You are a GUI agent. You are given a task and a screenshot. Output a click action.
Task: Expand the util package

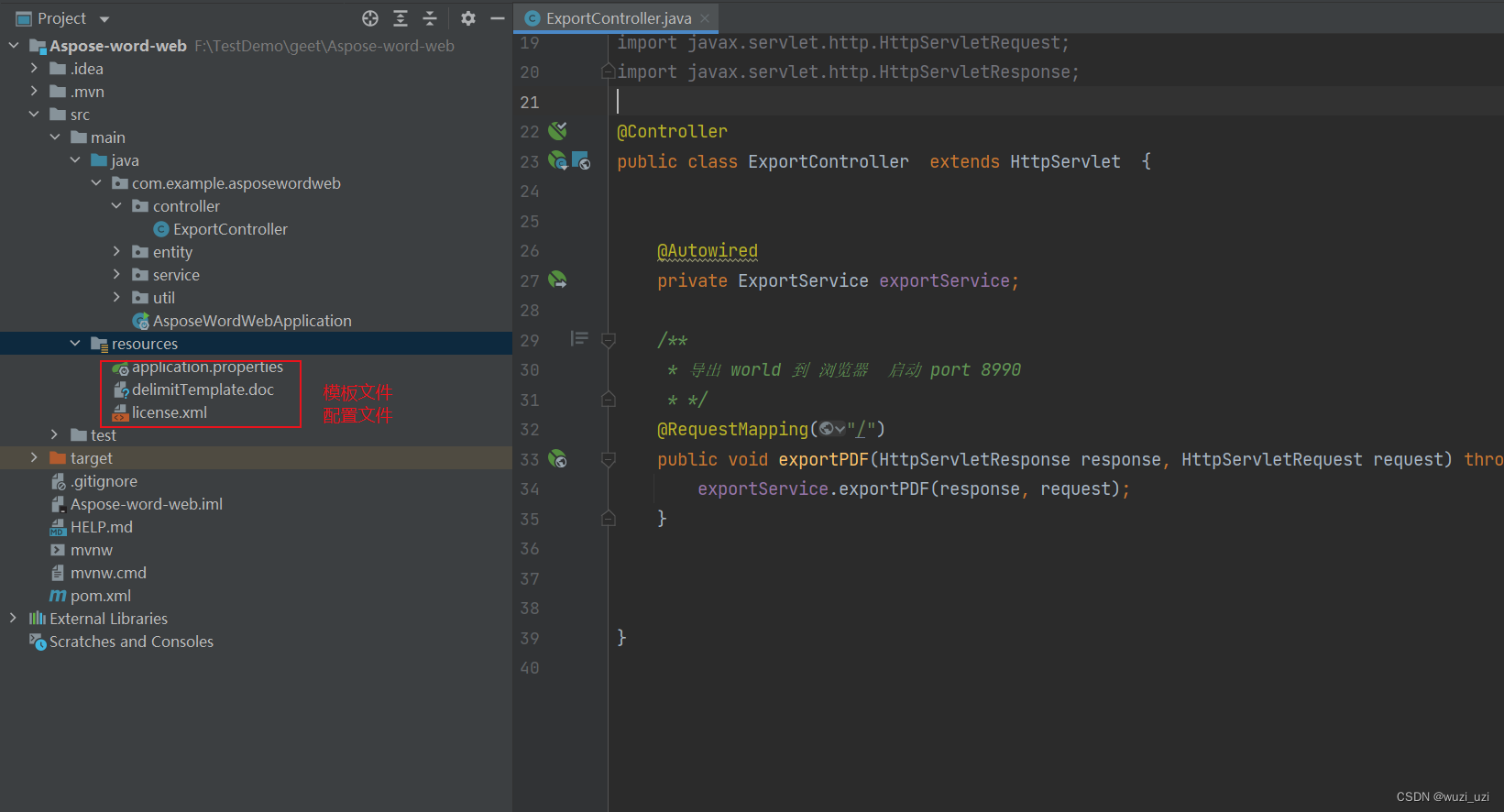click(116, 297)
